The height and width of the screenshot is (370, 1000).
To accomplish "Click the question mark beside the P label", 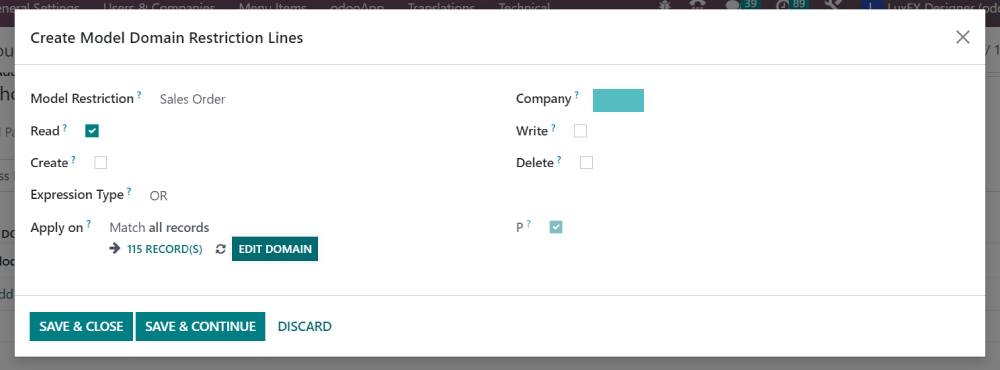I will coord(529,223).
